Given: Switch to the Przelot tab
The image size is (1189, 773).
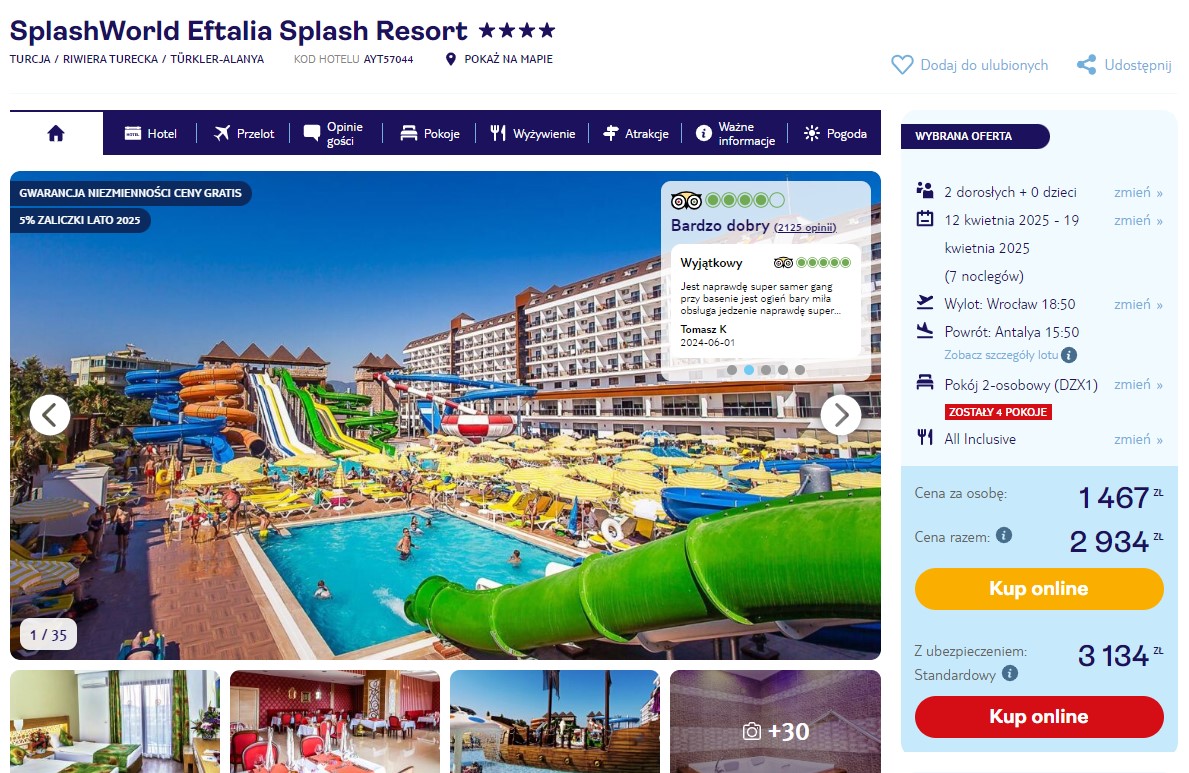Looking at the screenshot, I should [x=244, y=134].
